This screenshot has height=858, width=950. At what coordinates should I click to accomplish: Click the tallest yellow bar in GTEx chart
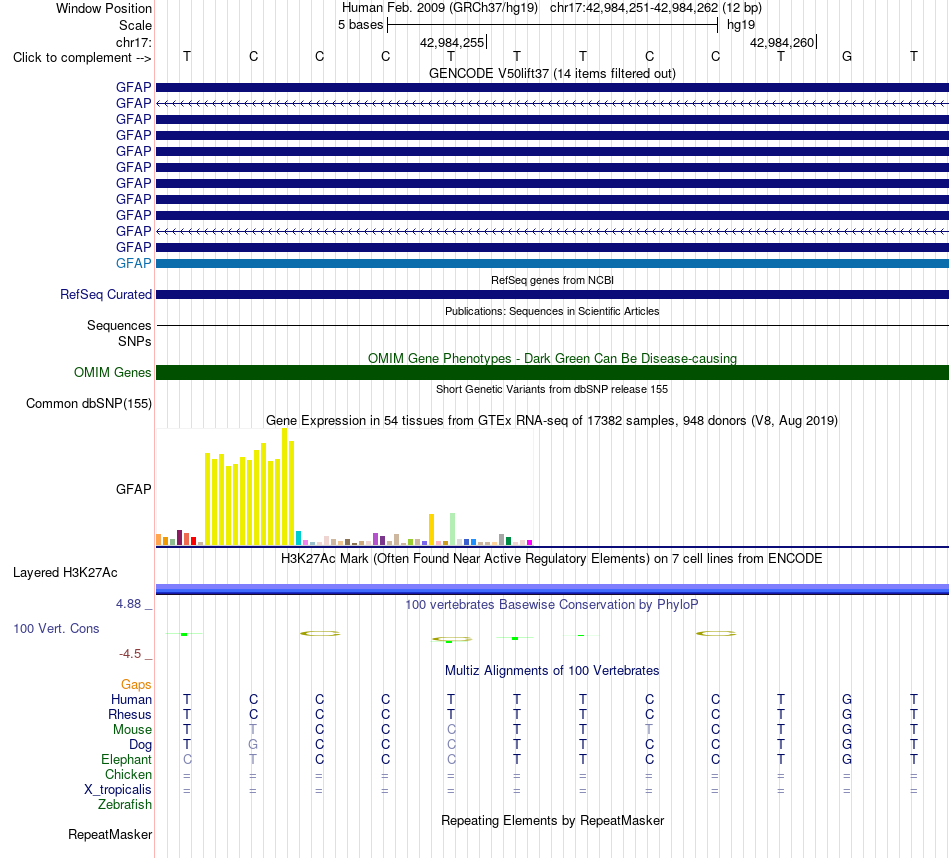pyautogui.click(x=284, y=487)
